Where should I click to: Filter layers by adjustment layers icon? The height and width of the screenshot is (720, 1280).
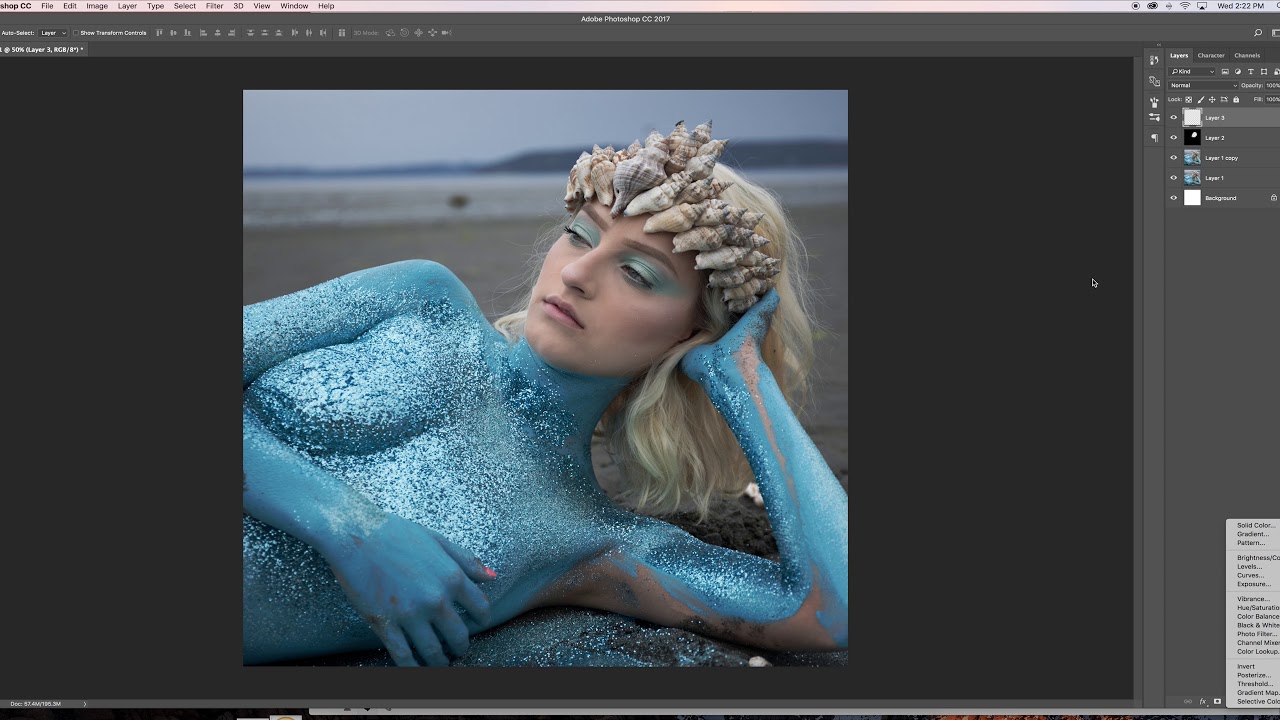[x=1238, y=72]
